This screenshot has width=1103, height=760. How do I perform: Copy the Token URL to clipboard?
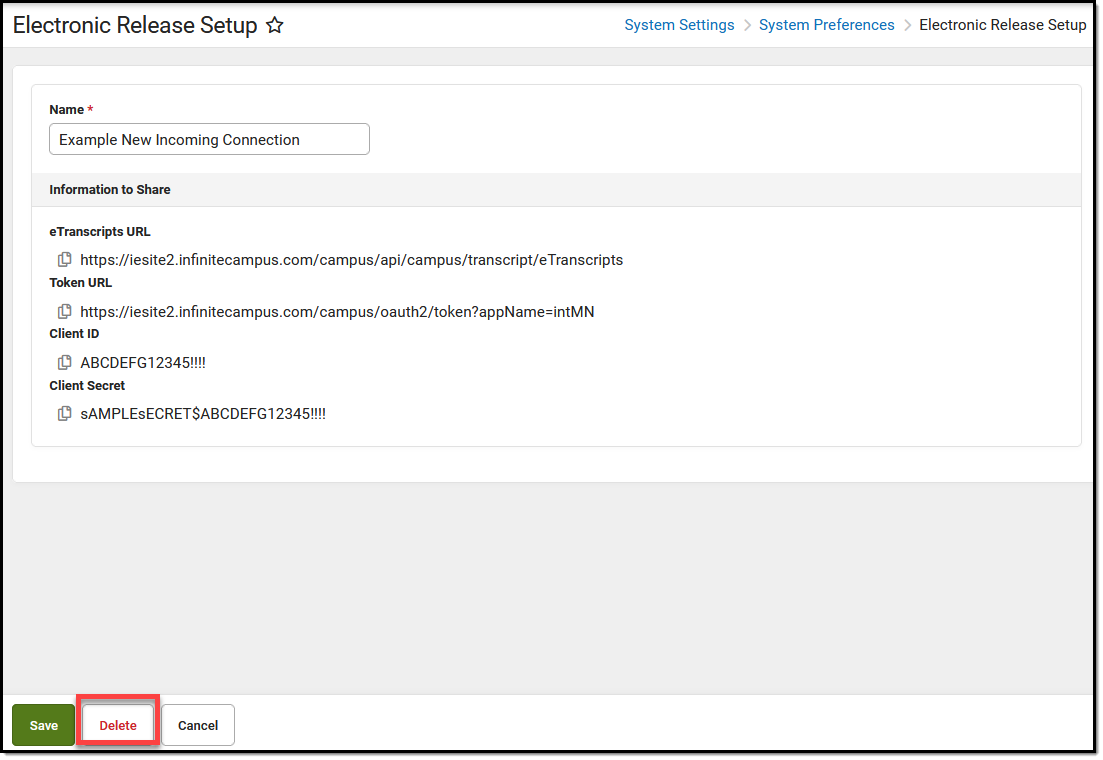(64, 311)
